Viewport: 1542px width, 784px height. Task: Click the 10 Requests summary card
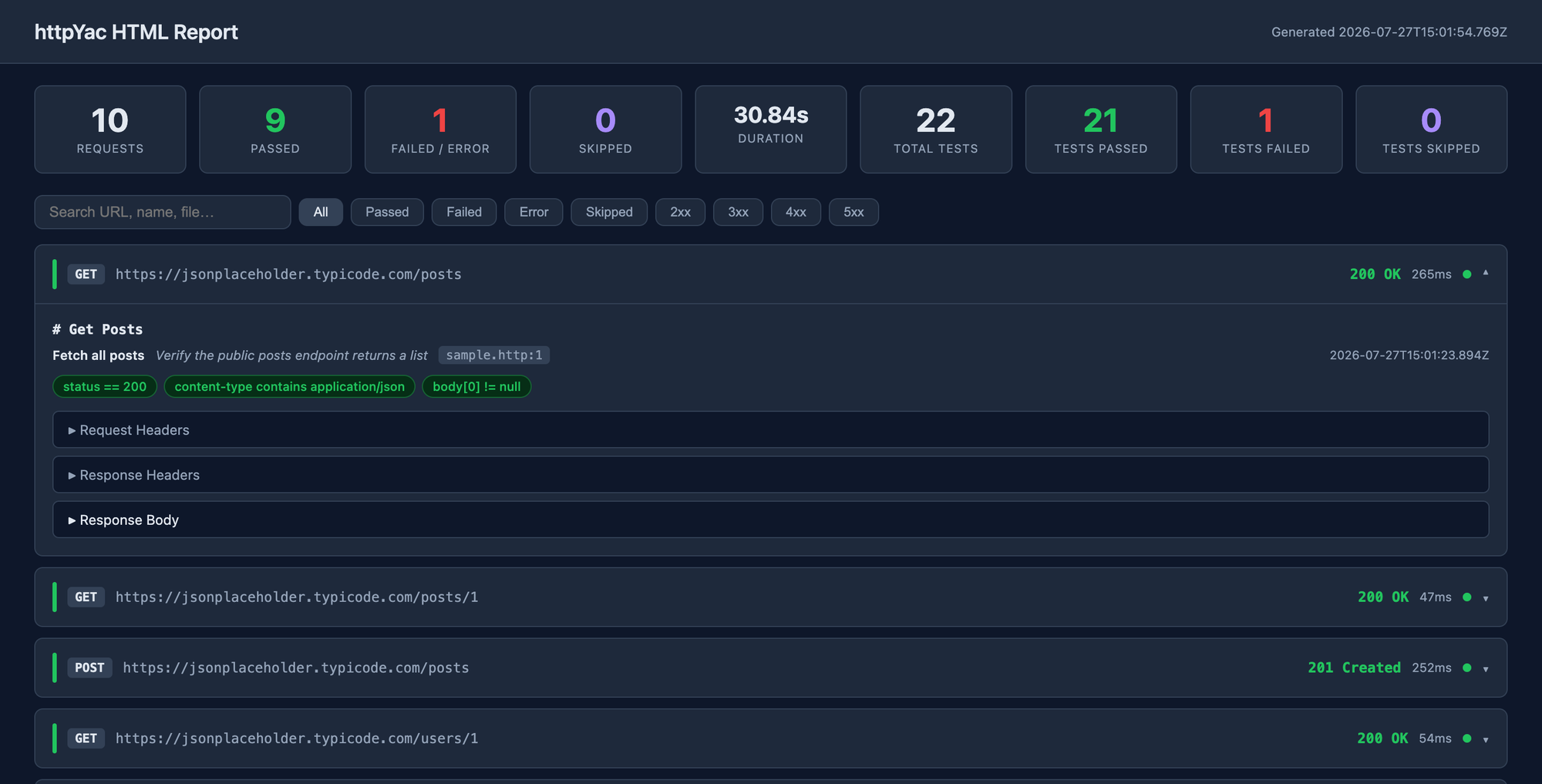[110, 130]
